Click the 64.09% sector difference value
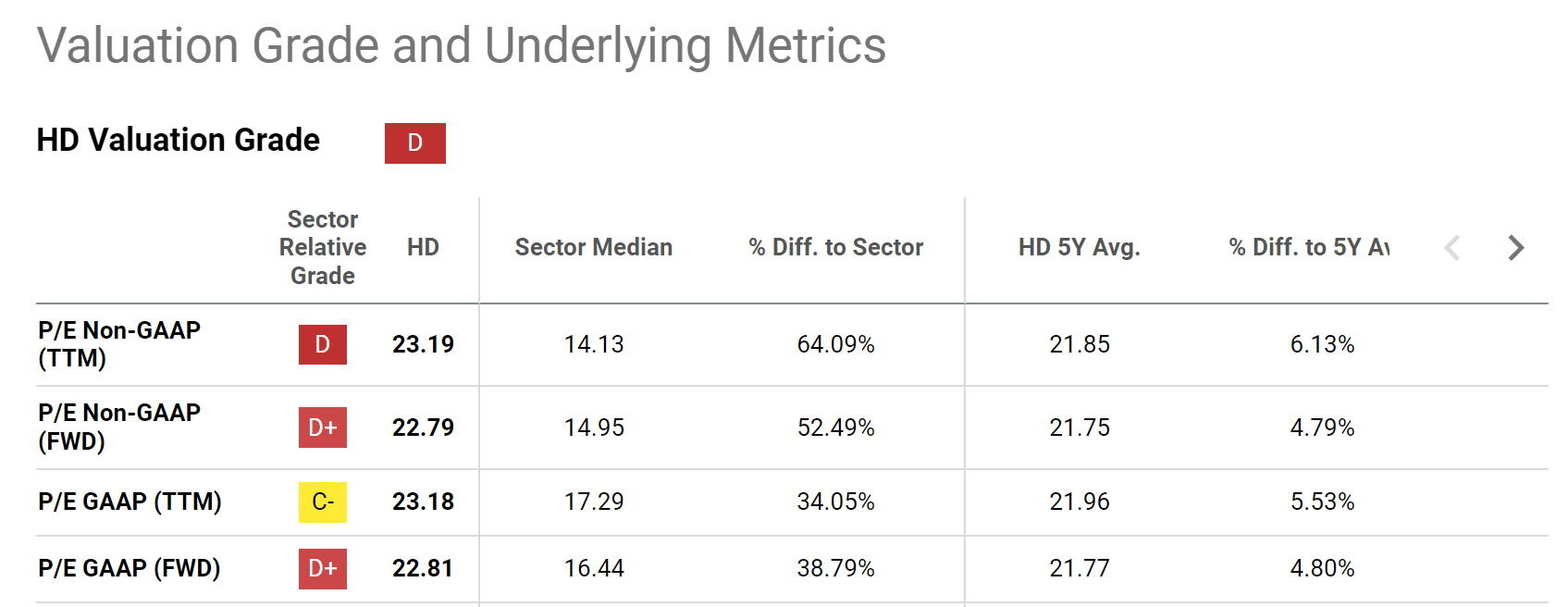The image size is (1568, 607). tap(835, 344)
